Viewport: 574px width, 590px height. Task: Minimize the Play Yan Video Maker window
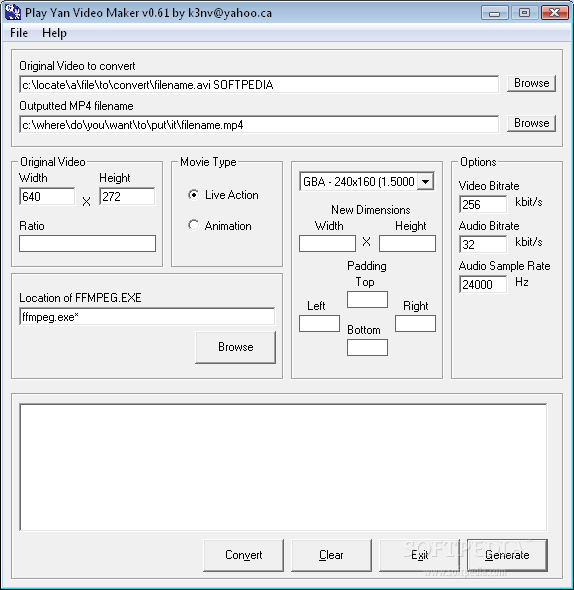(x=495, y=13)
